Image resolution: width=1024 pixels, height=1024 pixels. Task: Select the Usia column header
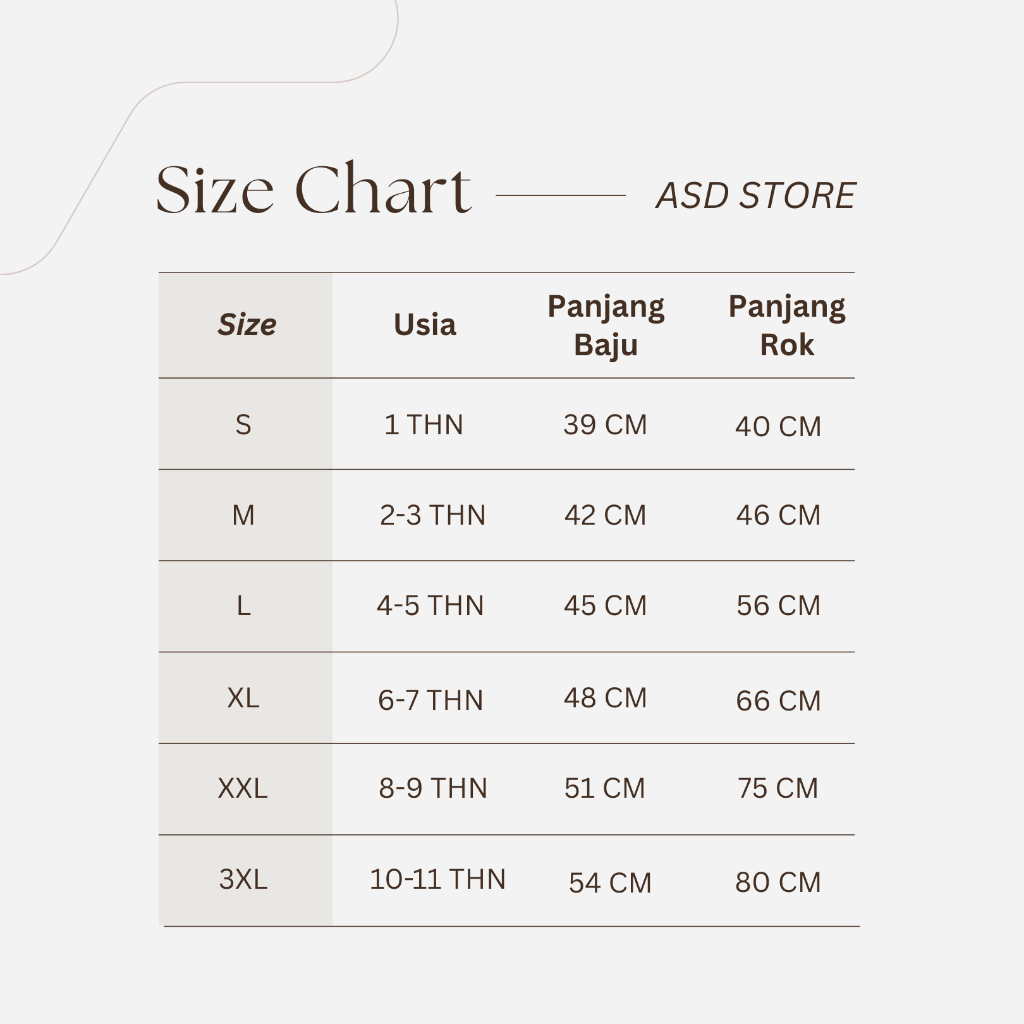(424, 325)
